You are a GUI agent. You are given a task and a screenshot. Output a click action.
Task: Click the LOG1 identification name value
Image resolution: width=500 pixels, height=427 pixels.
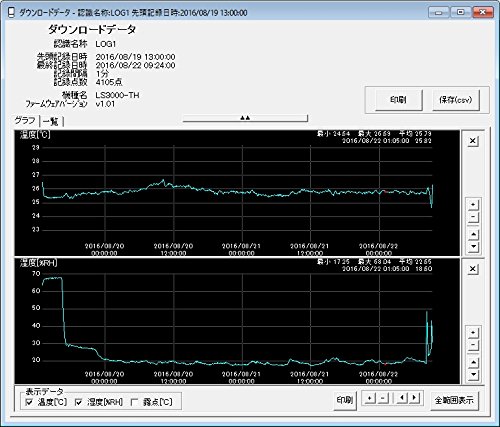106,44
